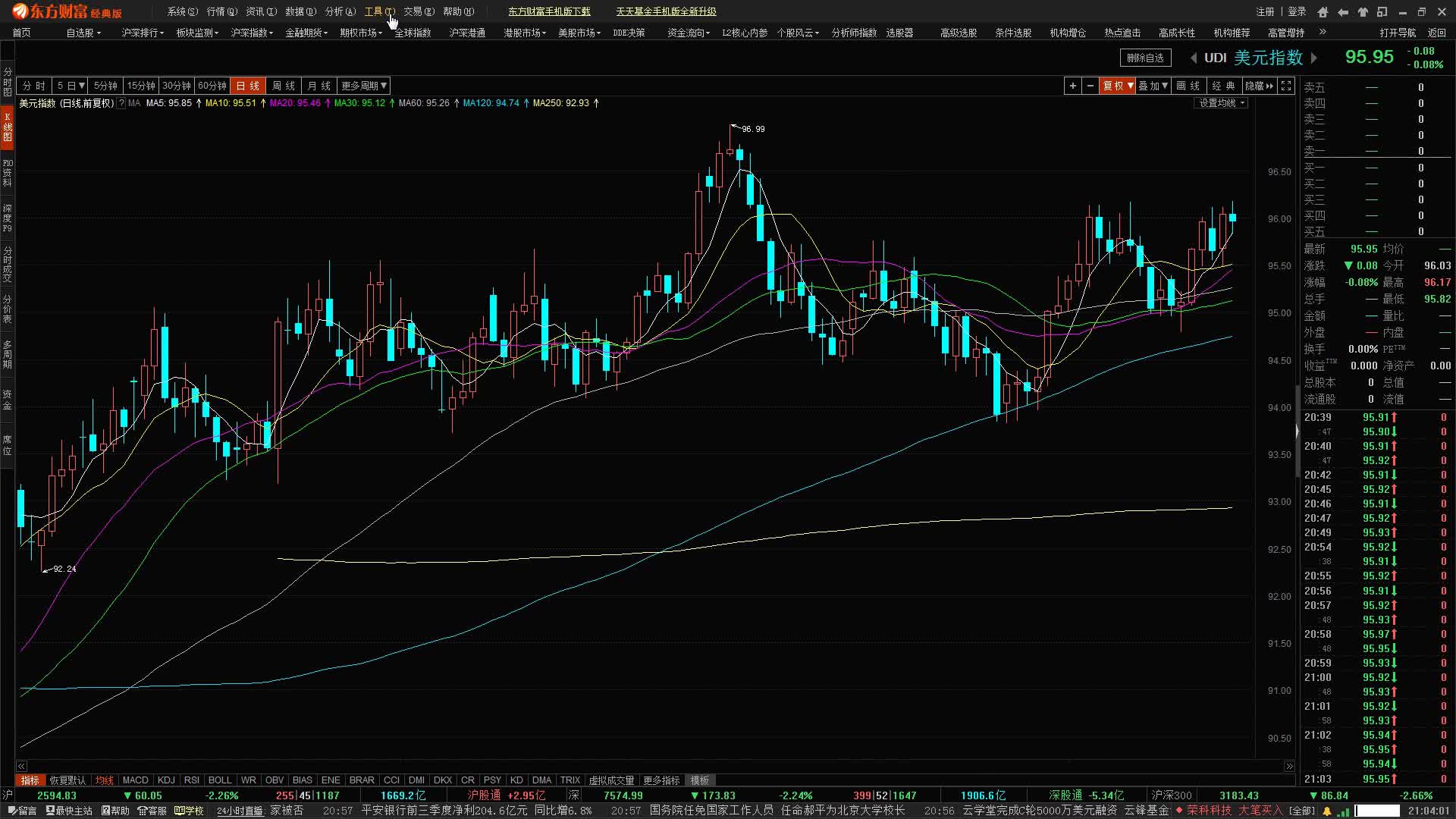Open 工具 menu
Screen dimensions: 1456x819
[x=379, y=11]
